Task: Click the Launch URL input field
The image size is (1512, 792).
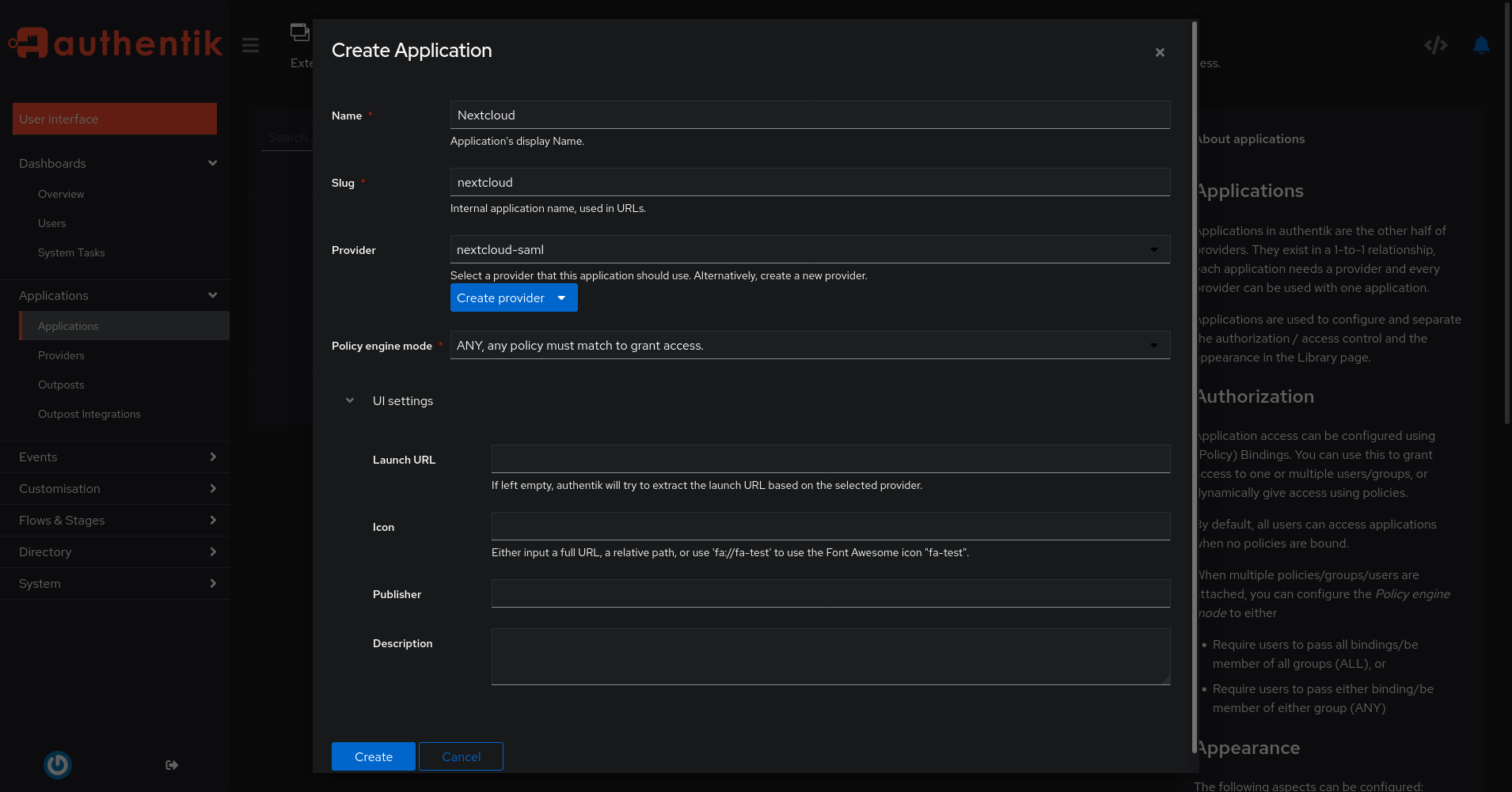Action: [830, 459]
